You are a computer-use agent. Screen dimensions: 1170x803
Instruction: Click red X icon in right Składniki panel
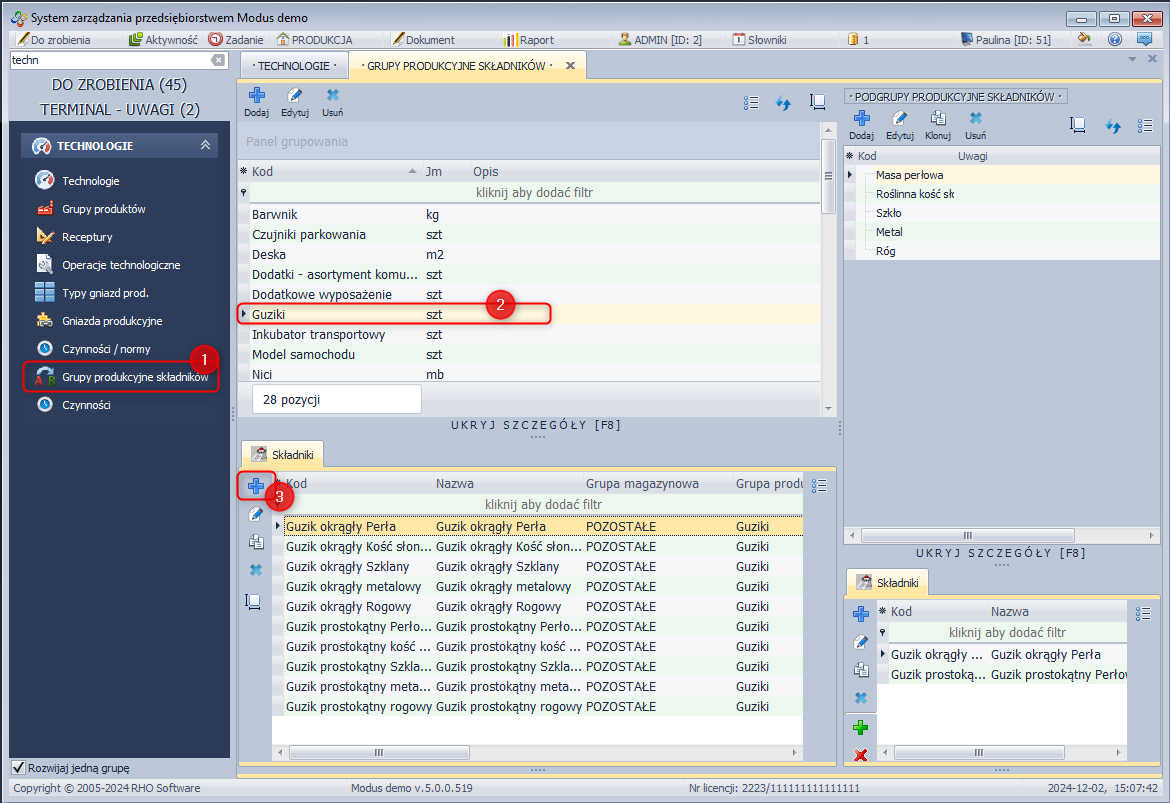click(860, 755)
